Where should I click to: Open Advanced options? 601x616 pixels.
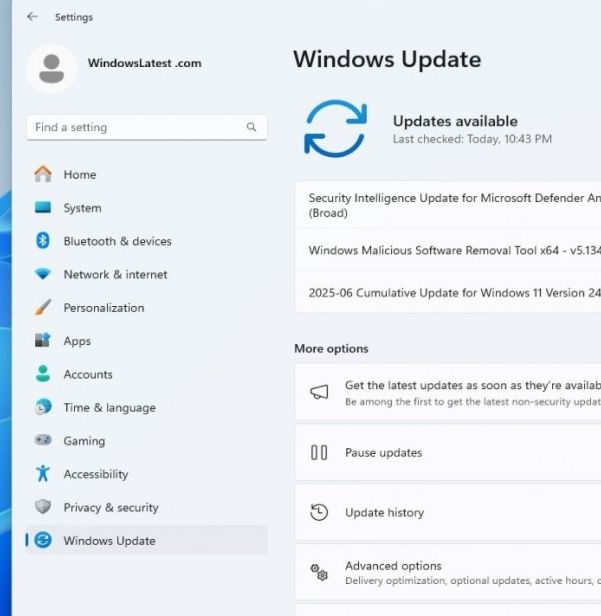448,572
